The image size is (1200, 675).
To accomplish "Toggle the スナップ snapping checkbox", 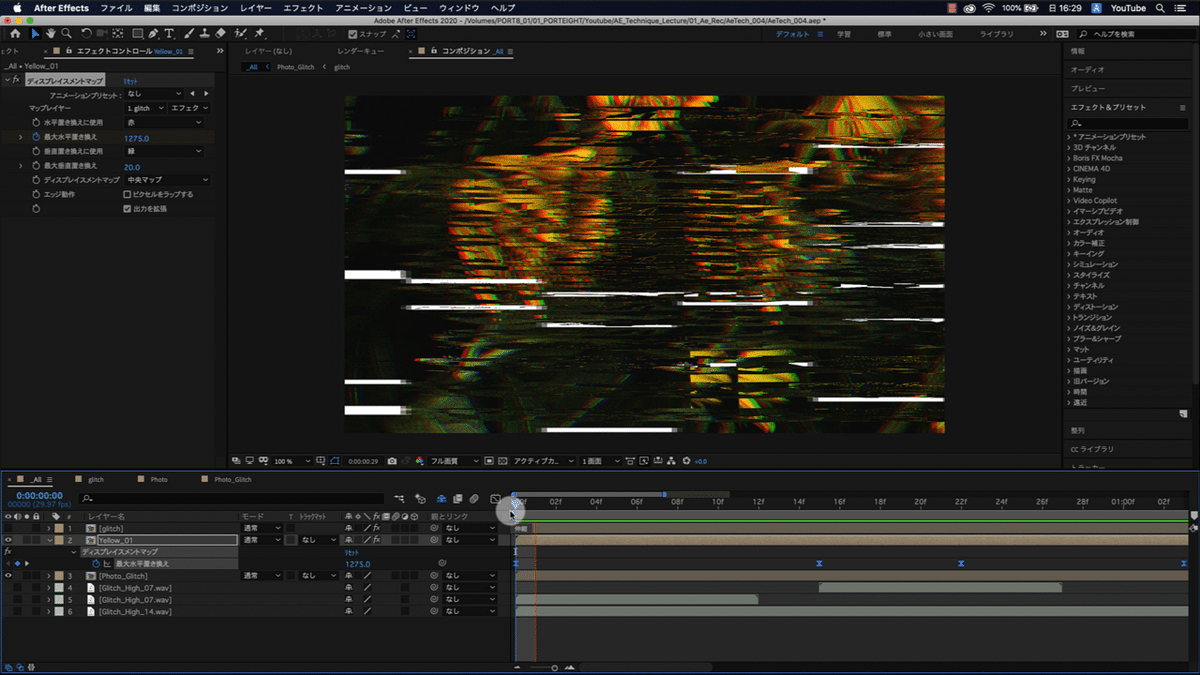I will click(352, 33).
